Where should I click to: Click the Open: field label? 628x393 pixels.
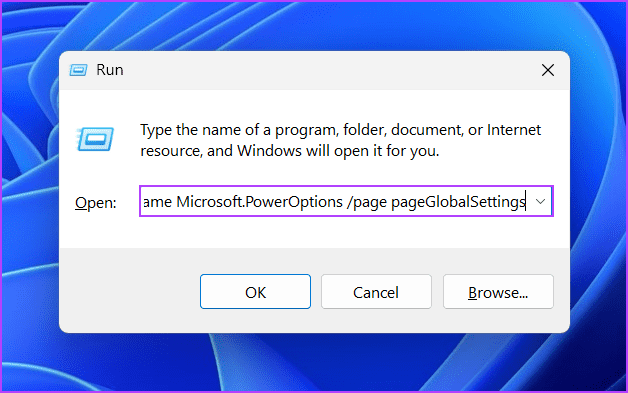tap(95, 203)
